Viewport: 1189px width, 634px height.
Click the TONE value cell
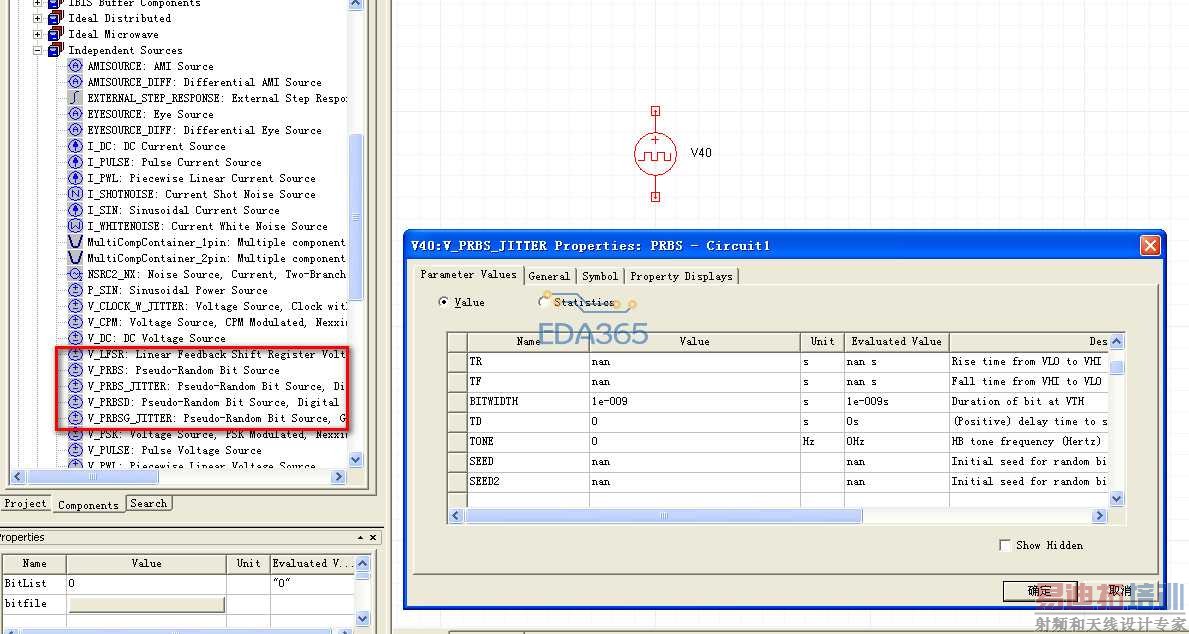tap(695, 441)
